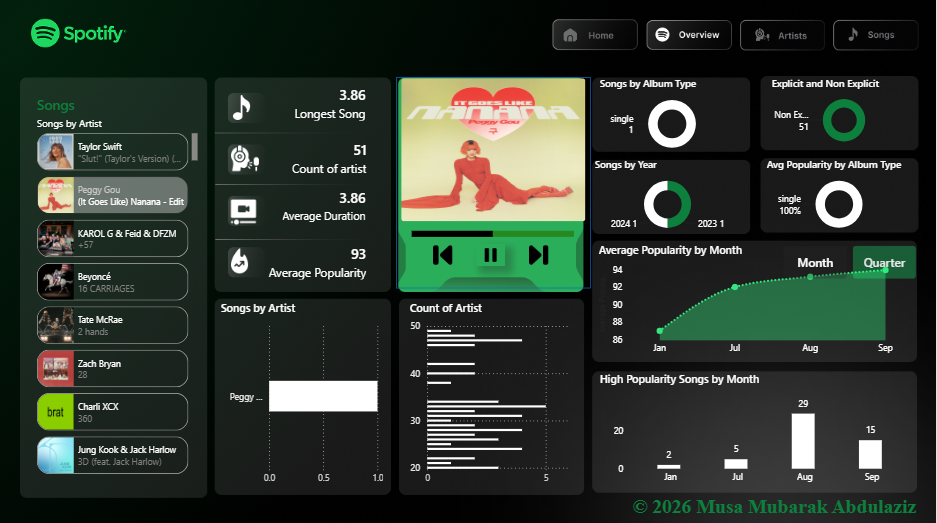Viewport: 937px width, 523px height.
Task: Click the Spotify logo
Action: click(x=78, y=33)
